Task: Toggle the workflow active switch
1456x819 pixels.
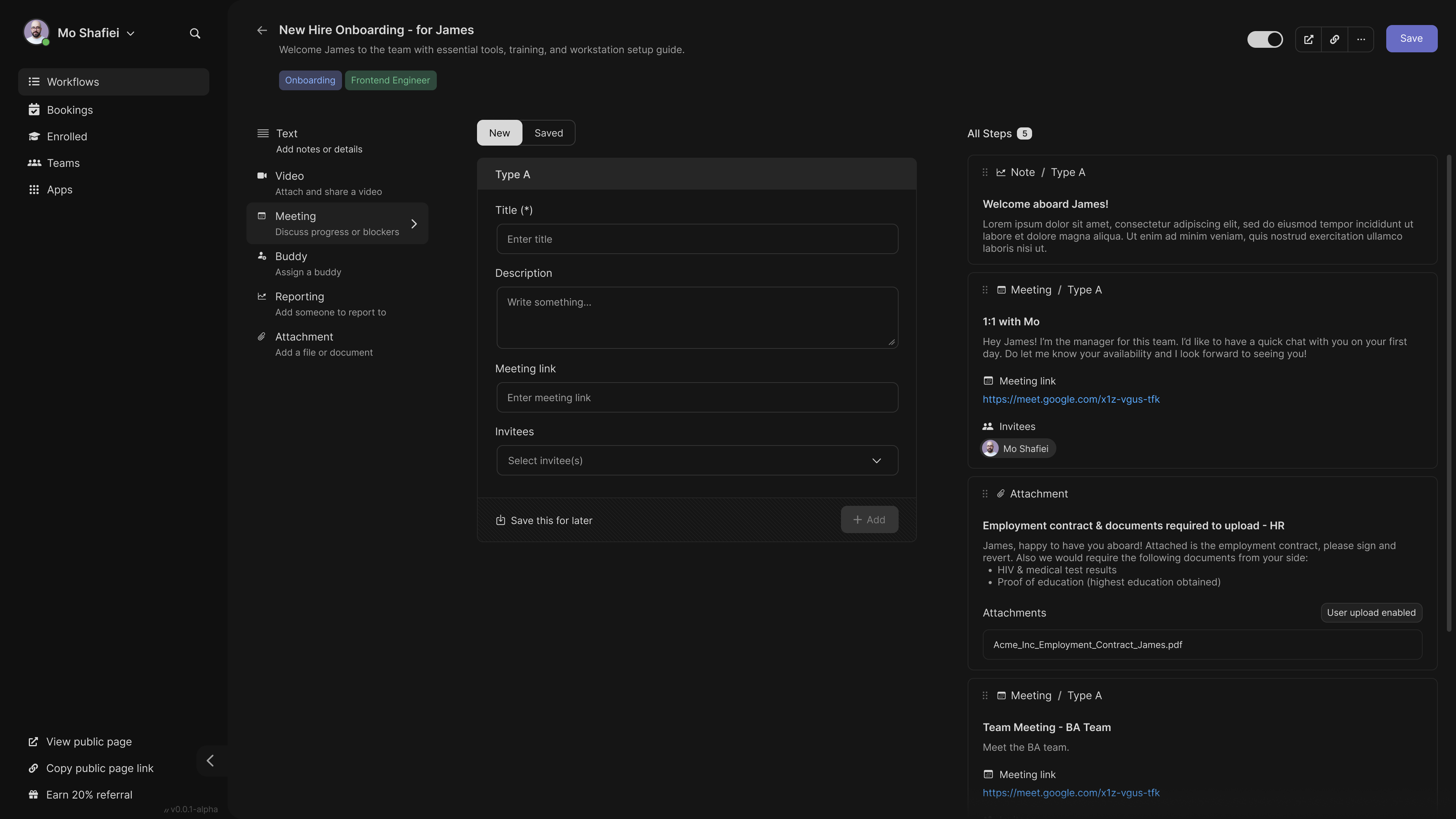Action: coord(1265,39)
